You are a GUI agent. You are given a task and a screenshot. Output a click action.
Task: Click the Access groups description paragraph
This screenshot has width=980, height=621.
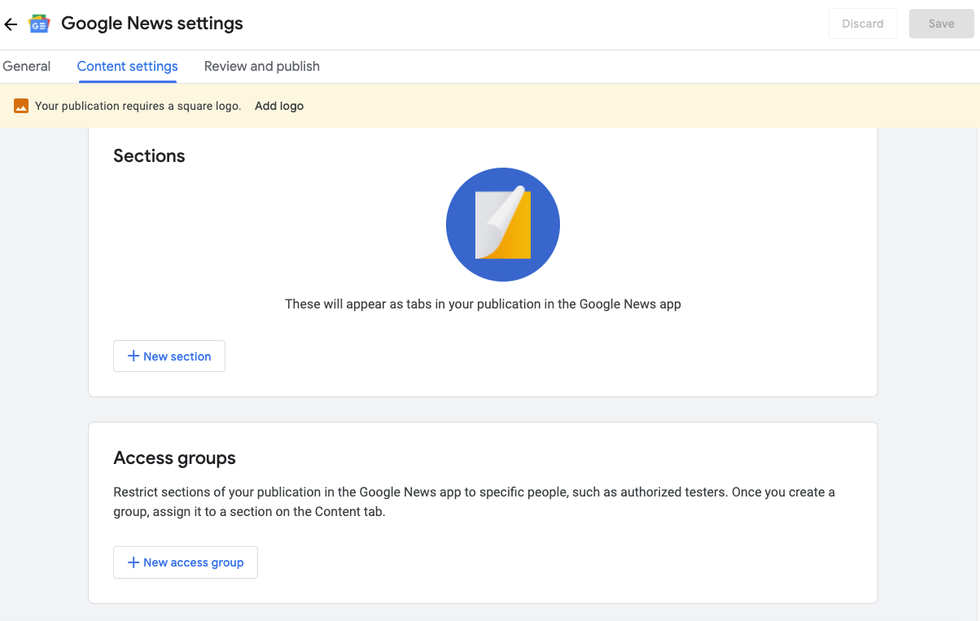coord(473,502)
